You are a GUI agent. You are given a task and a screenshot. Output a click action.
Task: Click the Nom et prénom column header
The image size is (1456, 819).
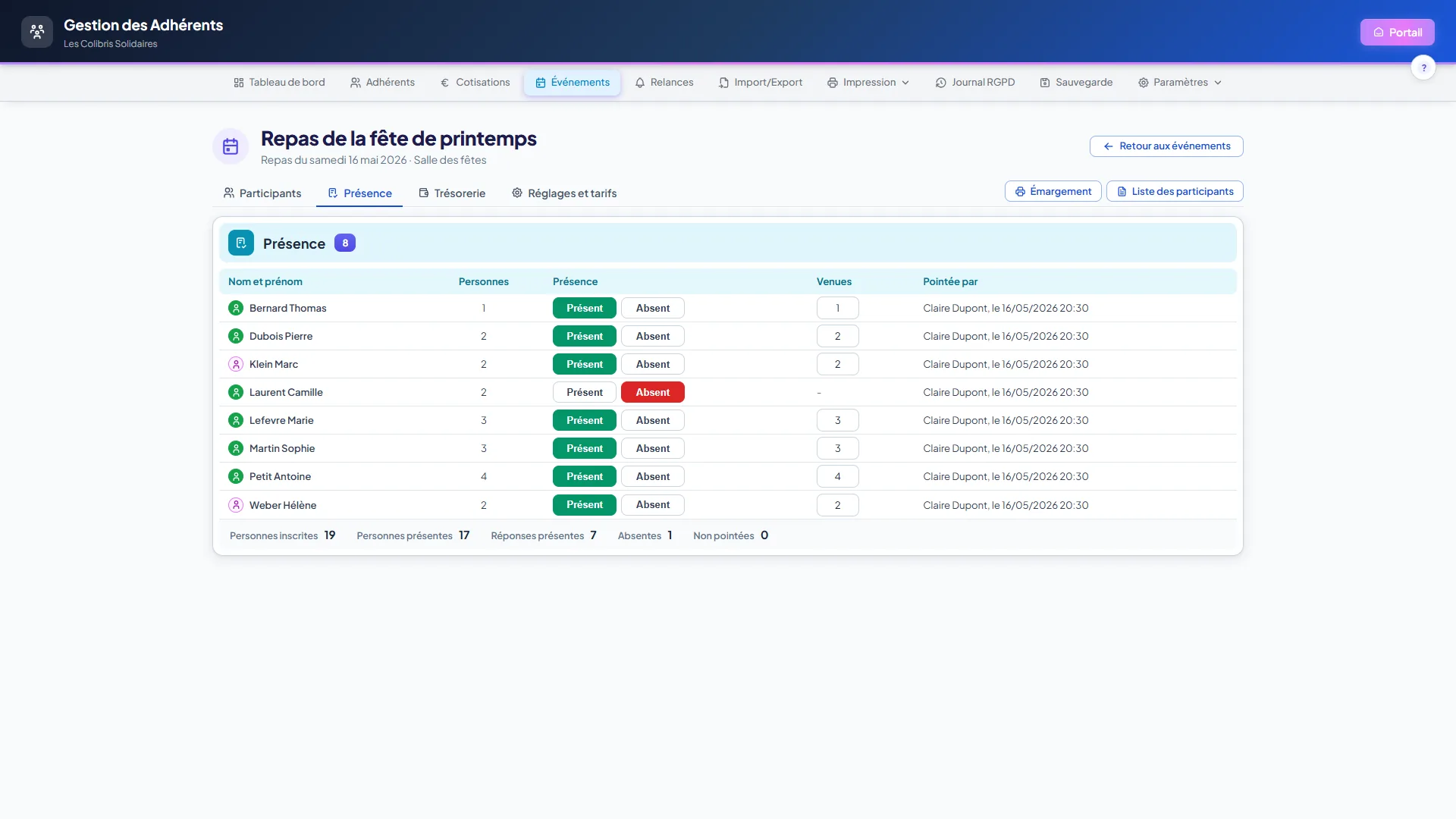[265, 281]
